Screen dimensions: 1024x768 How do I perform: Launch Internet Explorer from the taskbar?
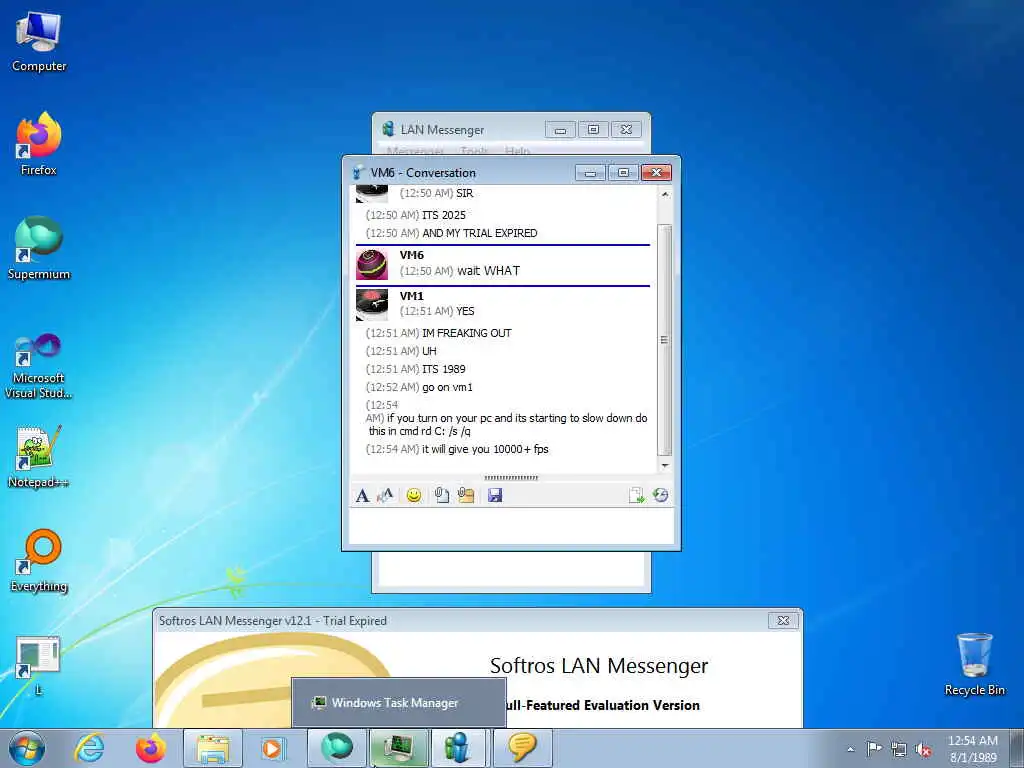[89, 748]
